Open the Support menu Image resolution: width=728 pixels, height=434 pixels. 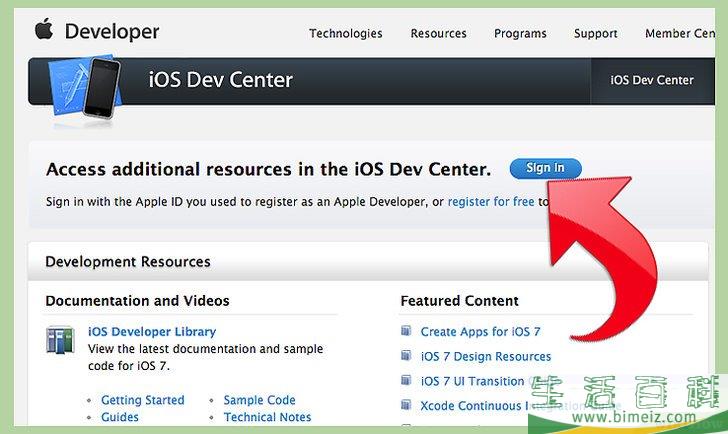tap(596, 33)
